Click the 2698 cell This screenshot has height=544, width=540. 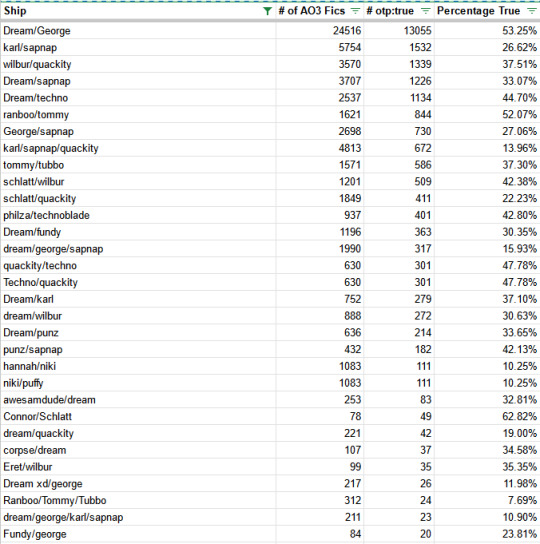tap(320, 131)
